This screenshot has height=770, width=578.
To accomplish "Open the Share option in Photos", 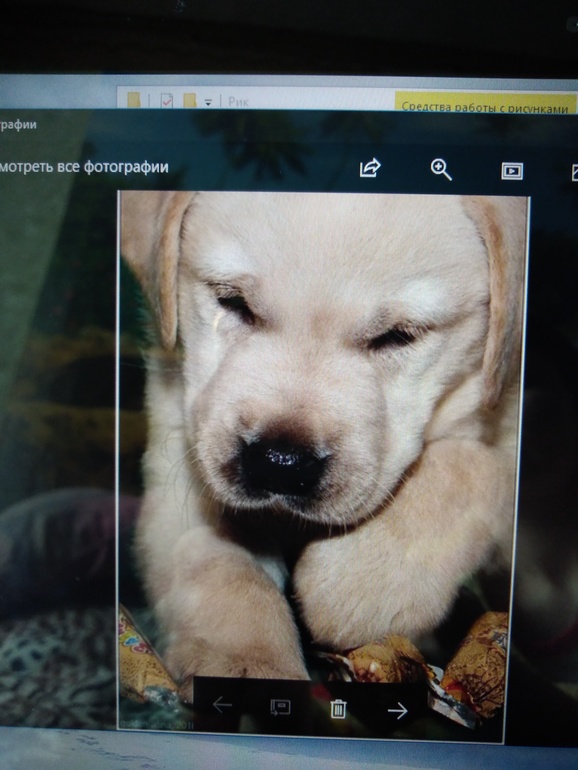I will (x=370, y=168).
